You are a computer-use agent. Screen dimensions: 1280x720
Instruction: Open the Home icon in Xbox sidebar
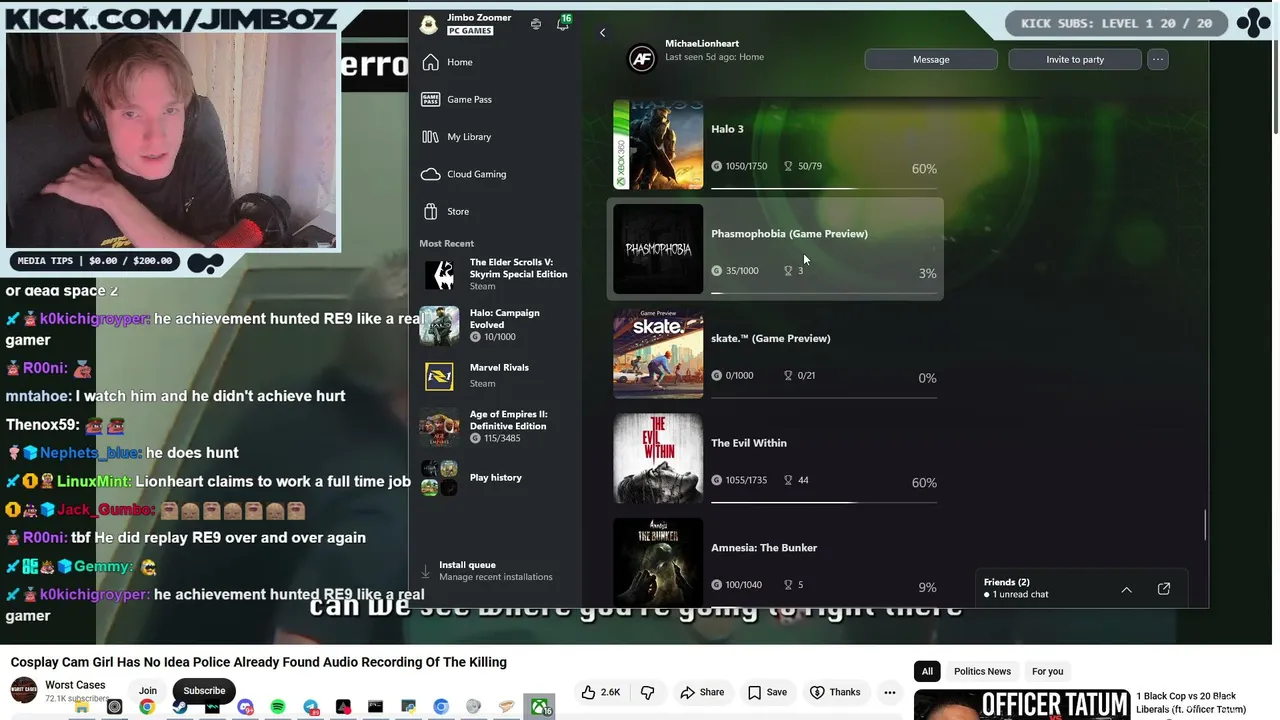430,62
